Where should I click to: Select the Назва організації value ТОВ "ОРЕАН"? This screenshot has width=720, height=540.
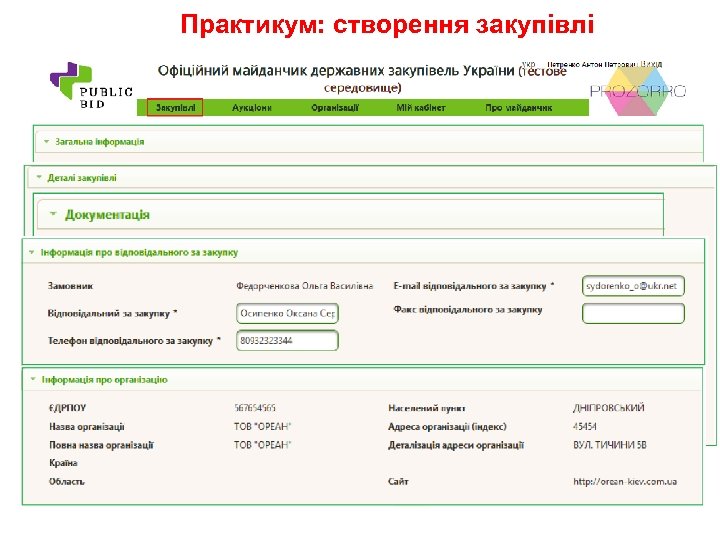click(x=263, y=427)
